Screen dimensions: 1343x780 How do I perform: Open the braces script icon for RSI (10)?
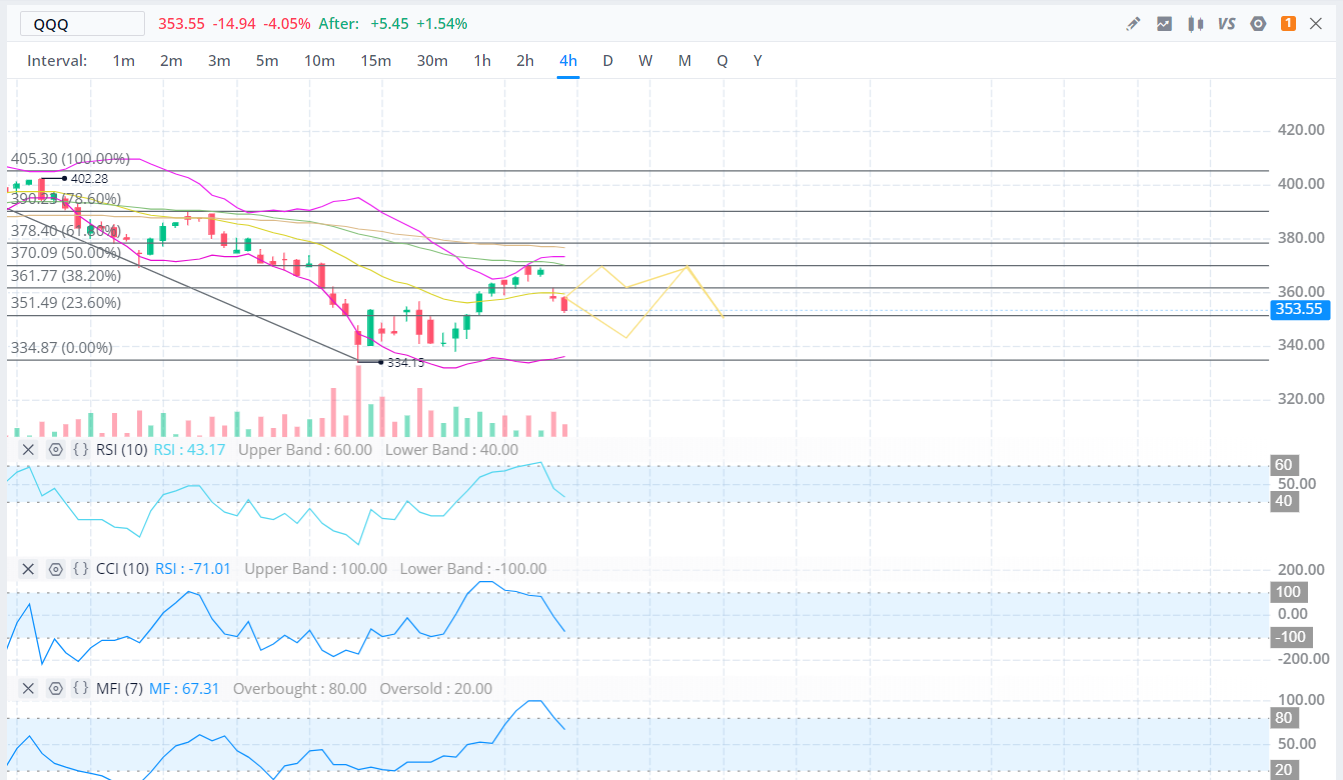coord(81,450)
